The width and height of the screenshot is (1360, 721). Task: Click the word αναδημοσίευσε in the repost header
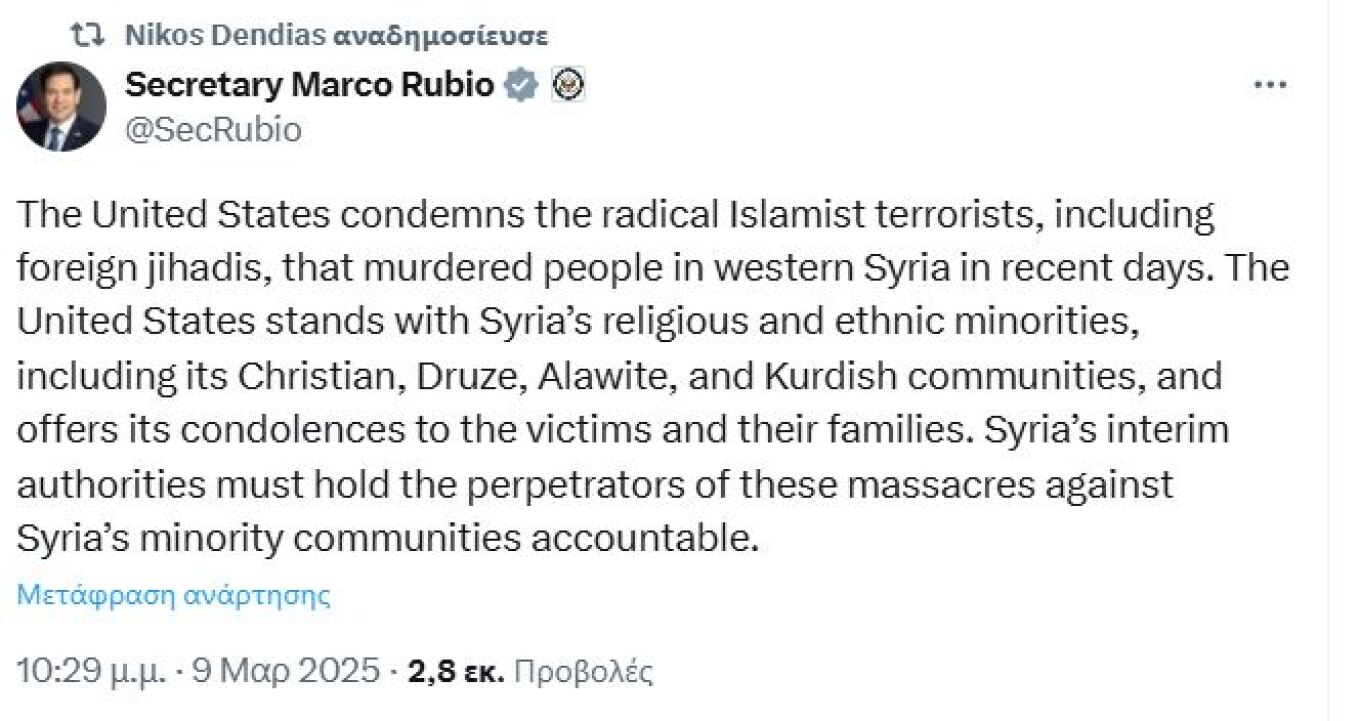coord(440,36)
